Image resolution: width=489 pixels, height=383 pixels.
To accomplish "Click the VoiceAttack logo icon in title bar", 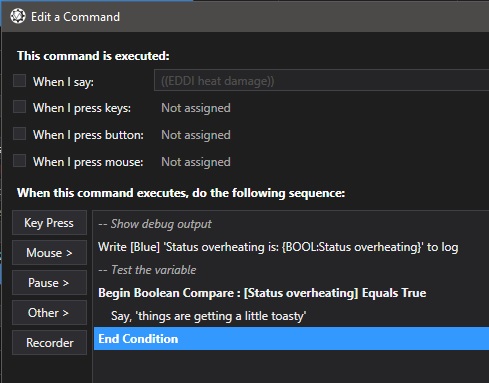I will [18, 16].
